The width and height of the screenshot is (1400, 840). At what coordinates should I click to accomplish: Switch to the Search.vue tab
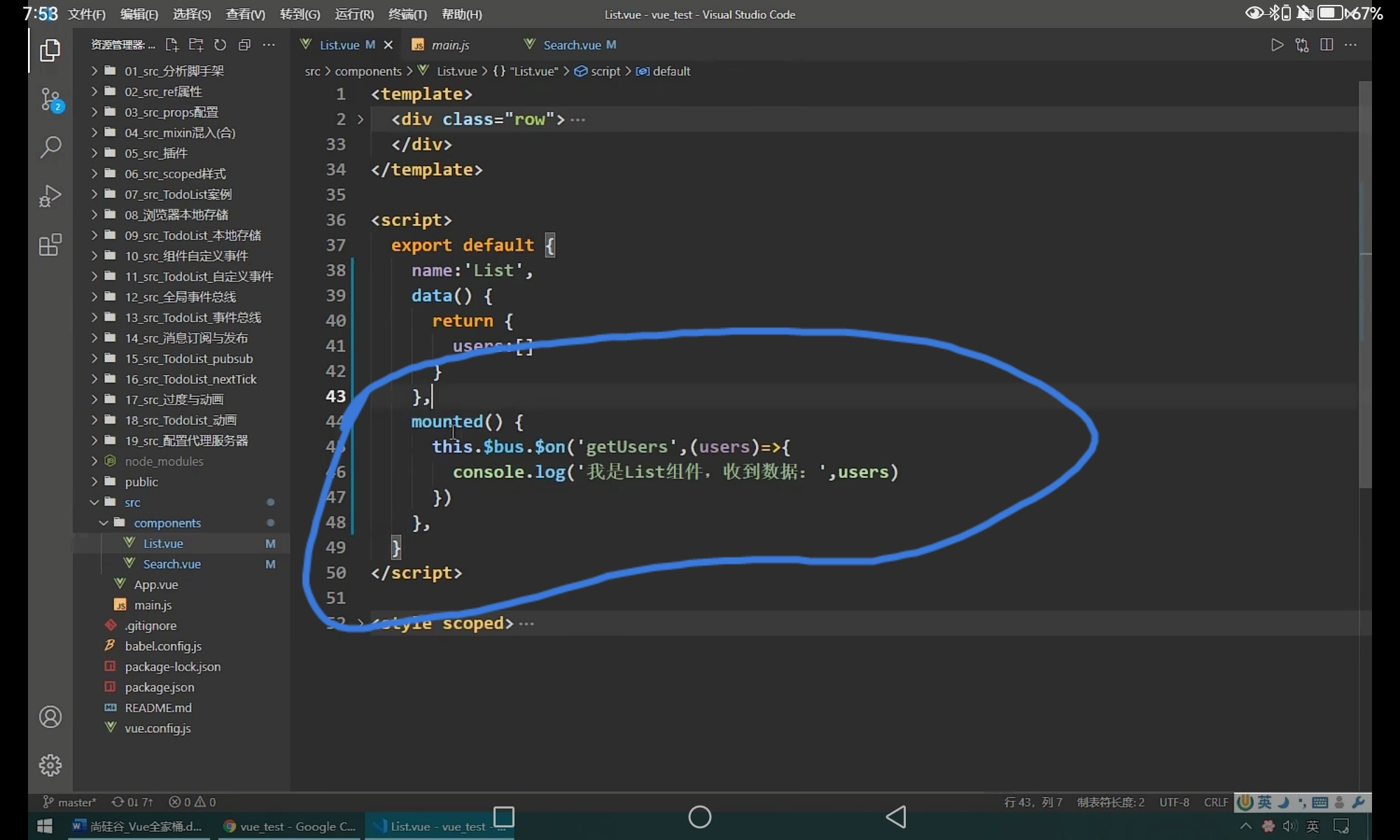(572, 45)
